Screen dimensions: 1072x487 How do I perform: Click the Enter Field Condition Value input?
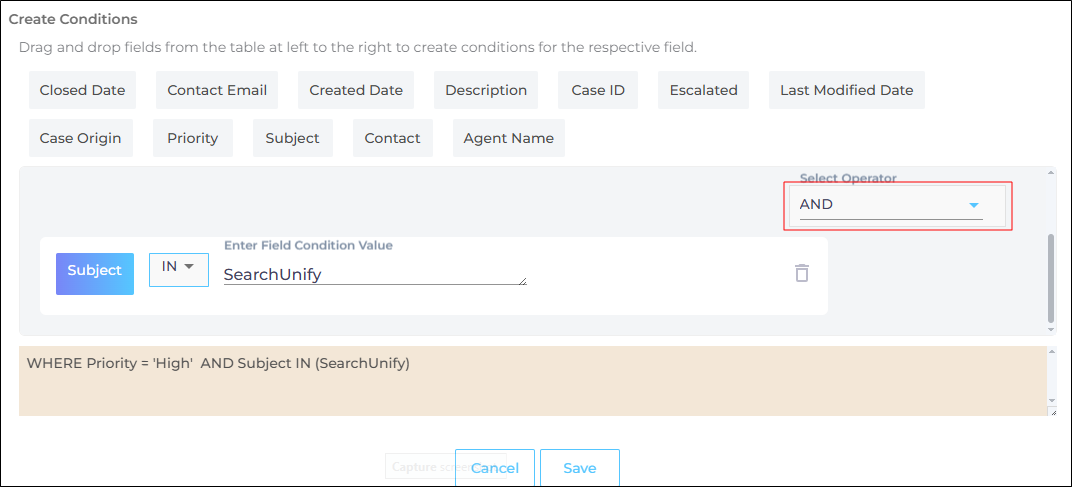(374, 274)
